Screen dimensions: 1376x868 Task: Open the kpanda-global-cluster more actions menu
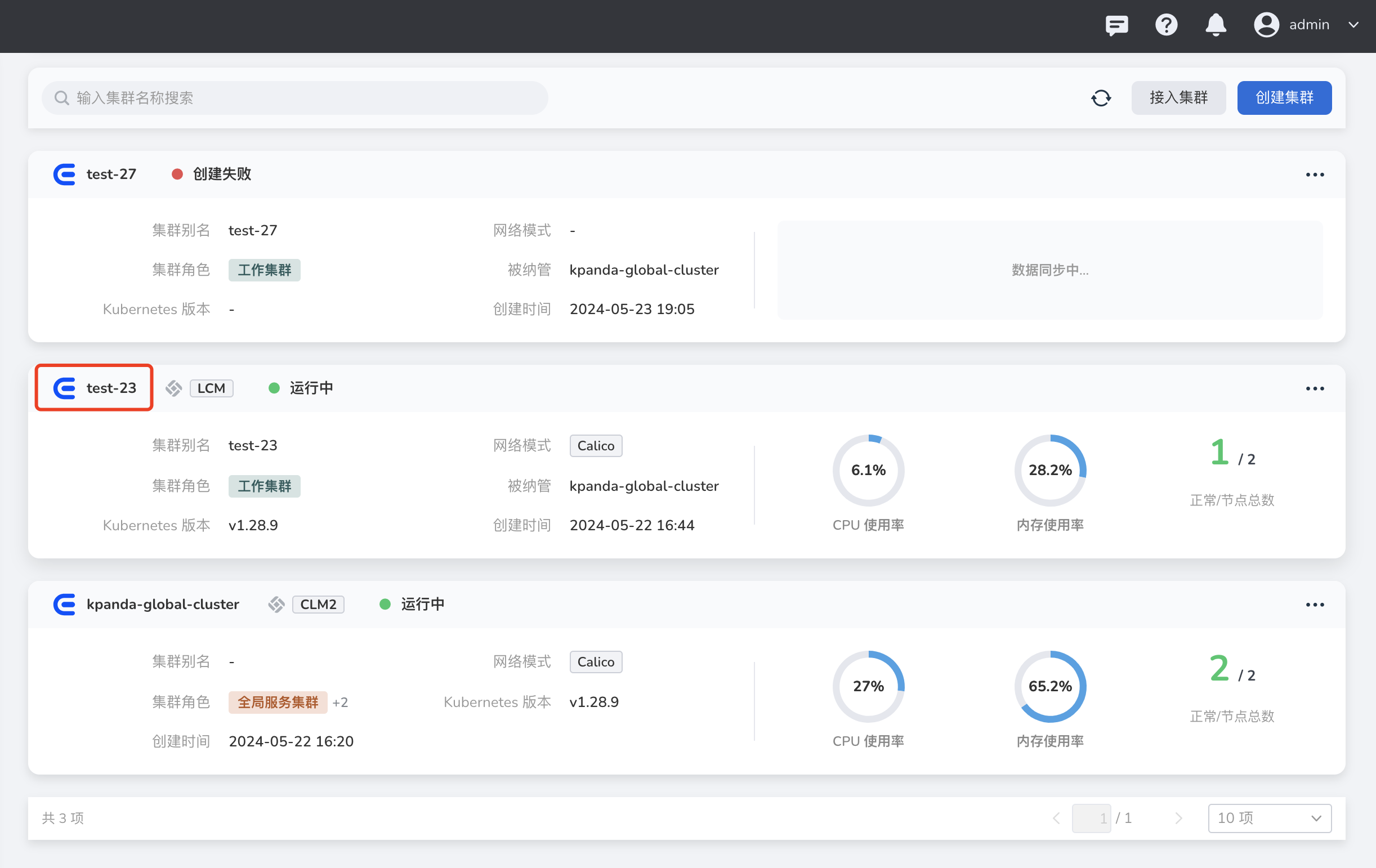tap(1314, 605)
